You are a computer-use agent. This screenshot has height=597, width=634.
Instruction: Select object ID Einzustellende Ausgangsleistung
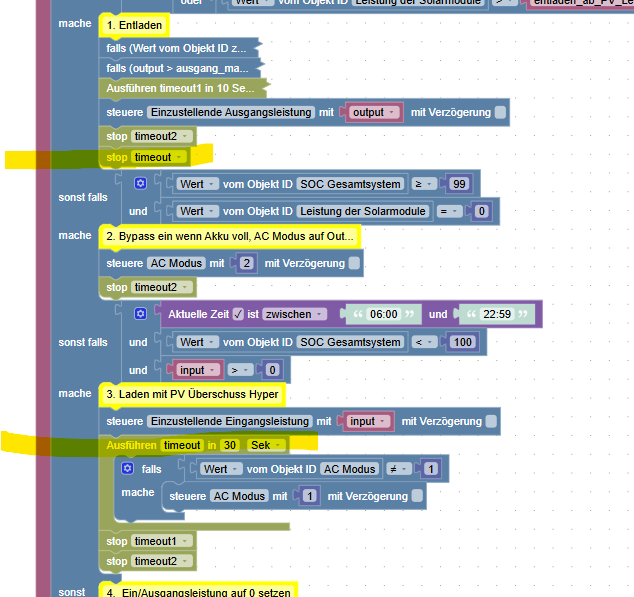(231, 112)
